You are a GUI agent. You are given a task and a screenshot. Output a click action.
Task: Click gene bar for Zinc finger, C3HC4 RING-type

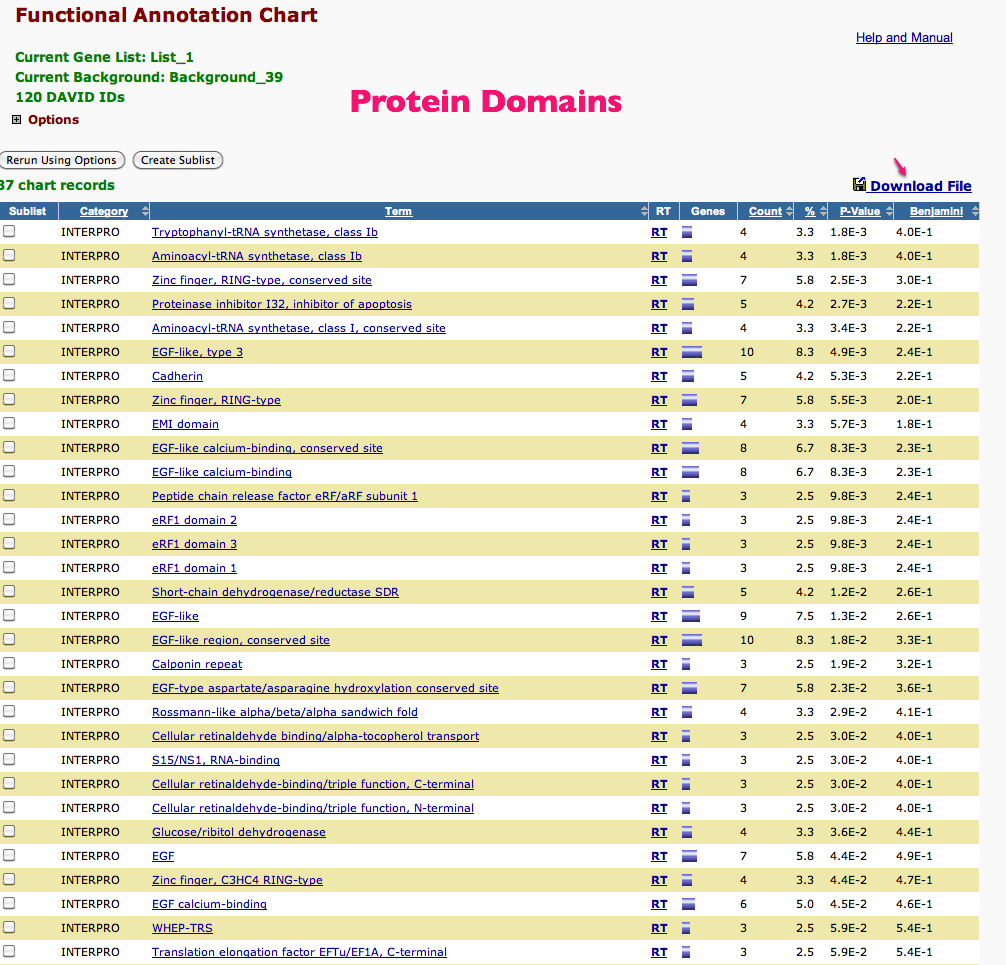pos(686,880)
